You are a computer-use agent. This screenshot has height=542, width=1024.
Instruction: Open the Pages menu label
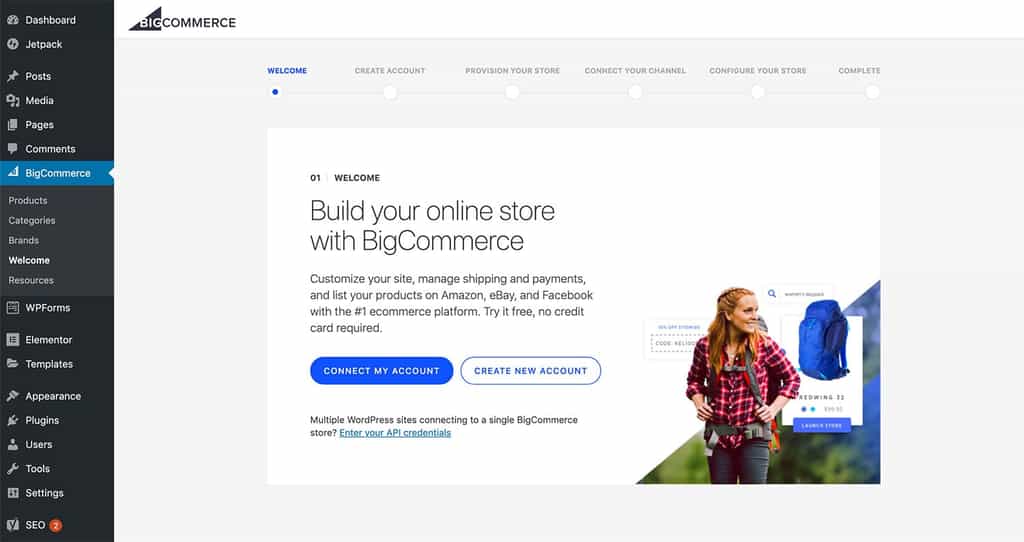pos(39,125)
